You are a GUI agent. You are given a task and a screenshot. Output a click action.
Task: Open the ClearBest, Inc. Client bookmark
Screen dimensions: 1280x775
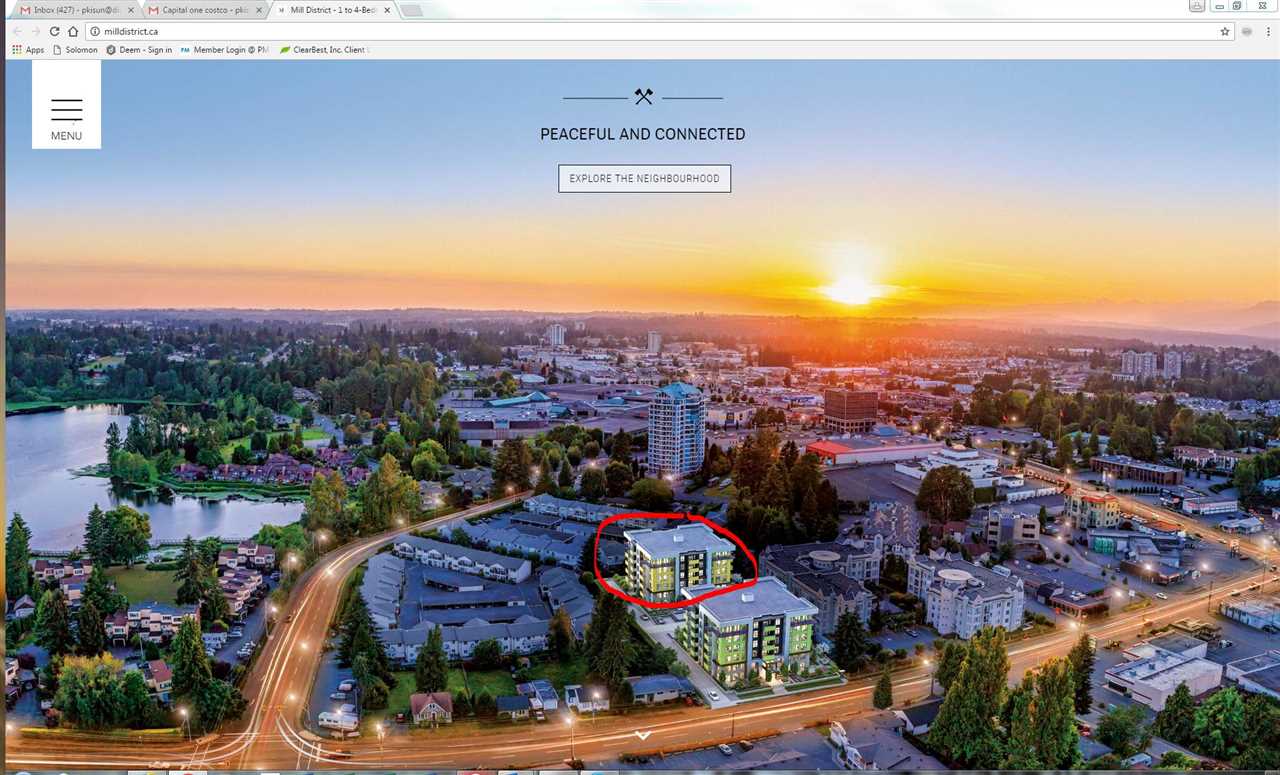tap(325, 50)
